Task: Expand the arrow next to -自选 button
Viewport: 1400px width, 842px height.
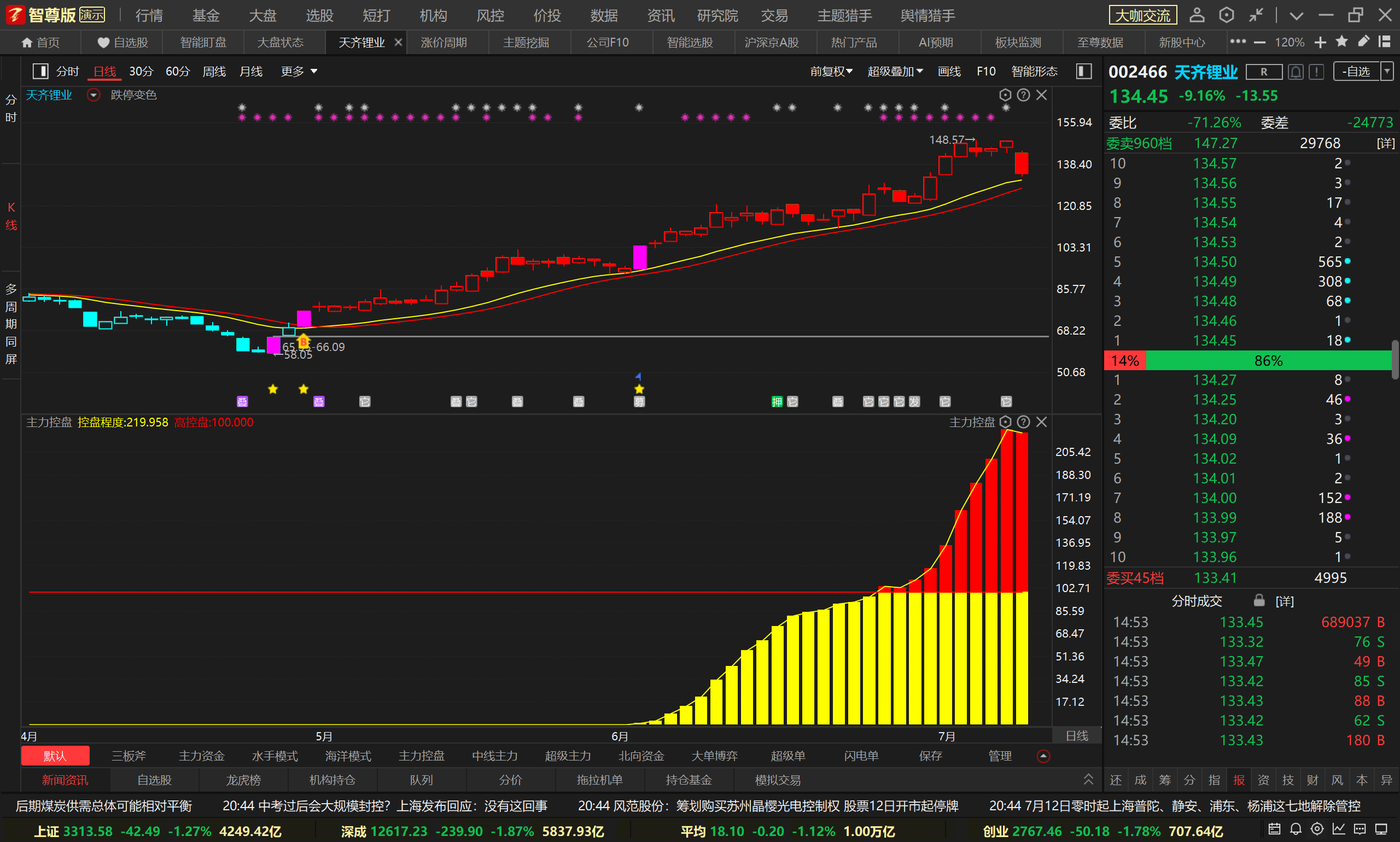Action: point(1387,71)
